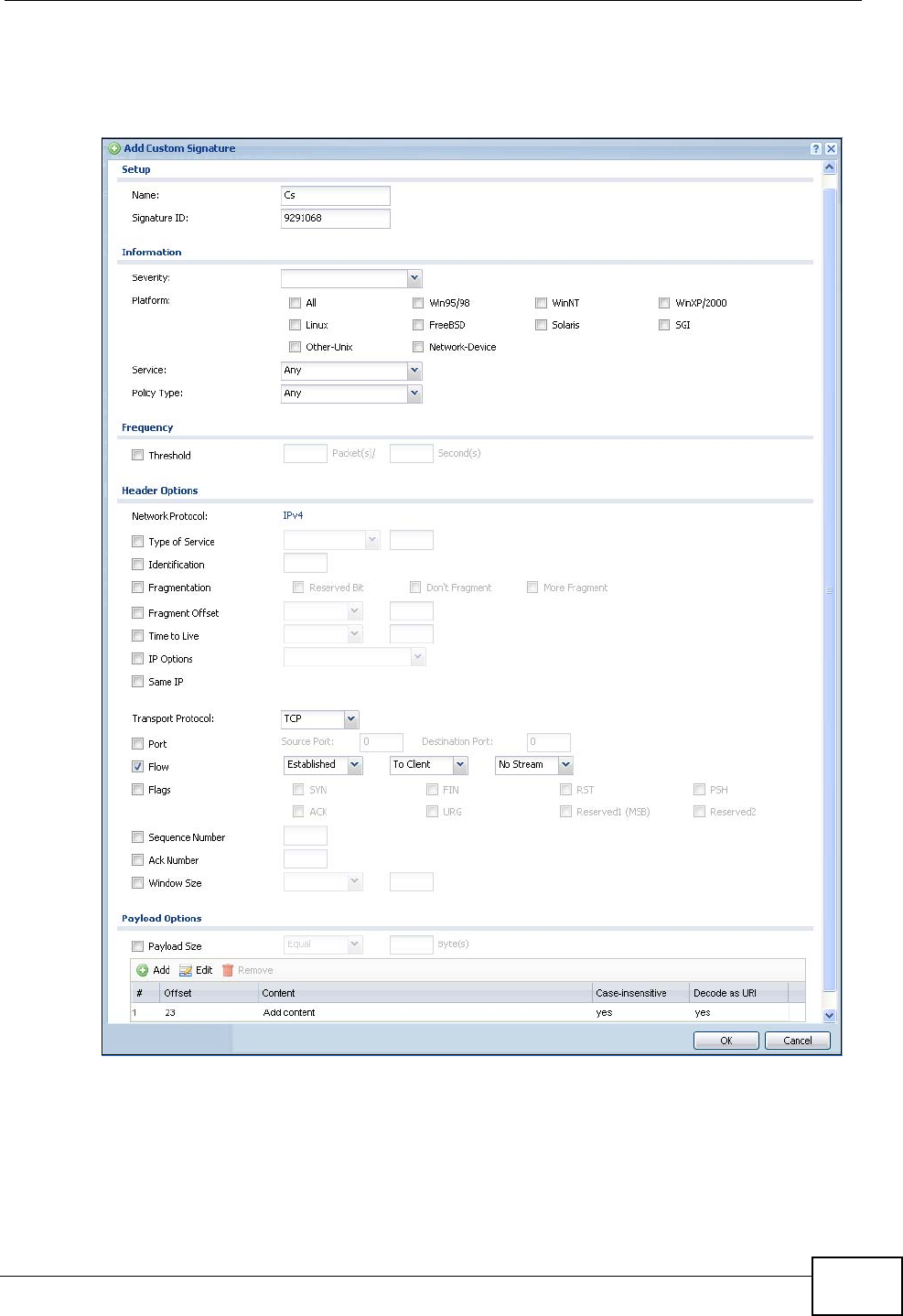This screenshot has height=1316, width=903.
Task: Click the Name input field
Action: click(x=335, y=195)
